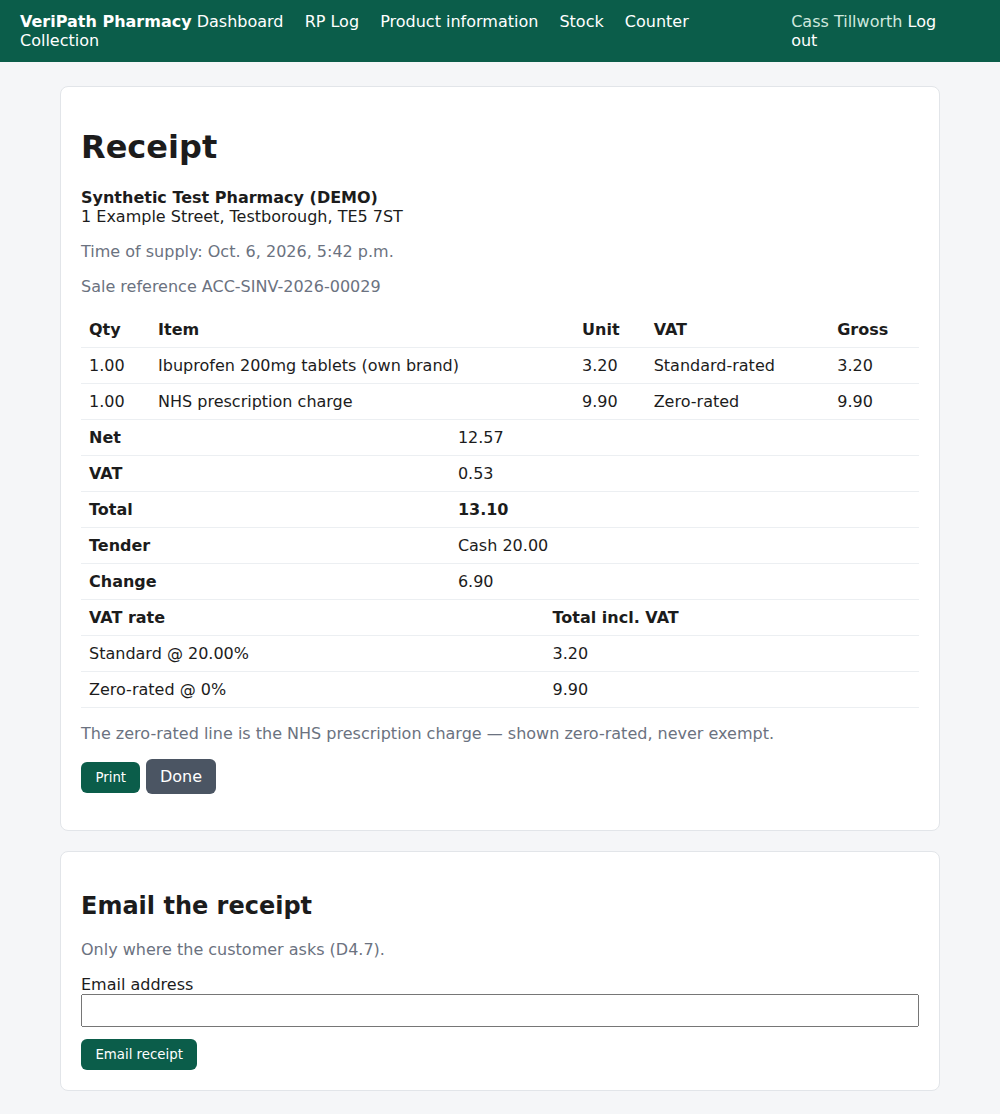Click the Done button
This screenshot has height=1114, width=1000.
pyautogui.click(x=181, y=776)
